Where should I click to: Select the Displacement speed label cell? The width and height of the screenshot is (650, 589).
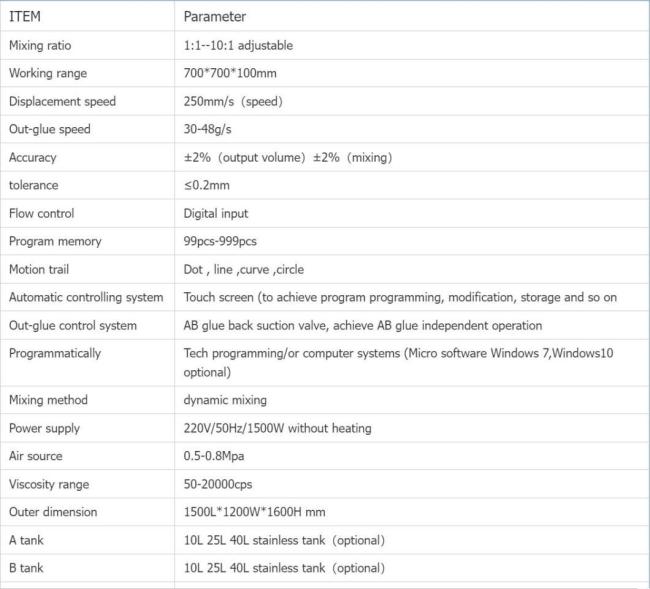(62, 101)
